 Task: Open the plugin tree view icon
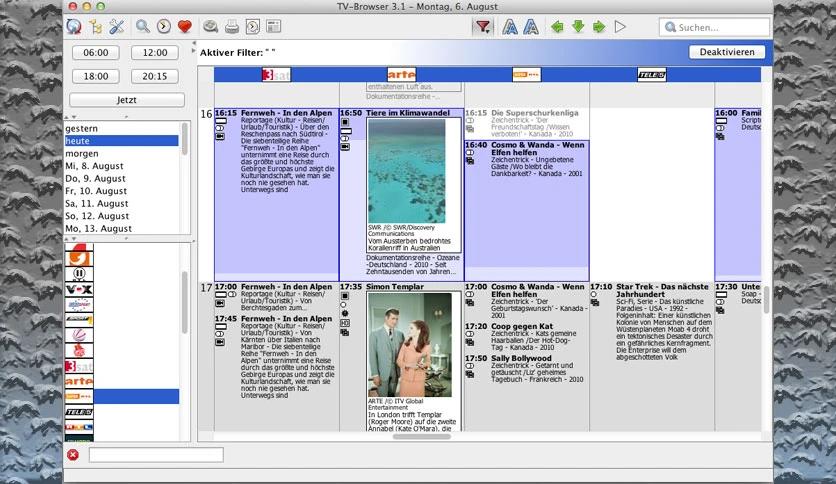point(96,27)
